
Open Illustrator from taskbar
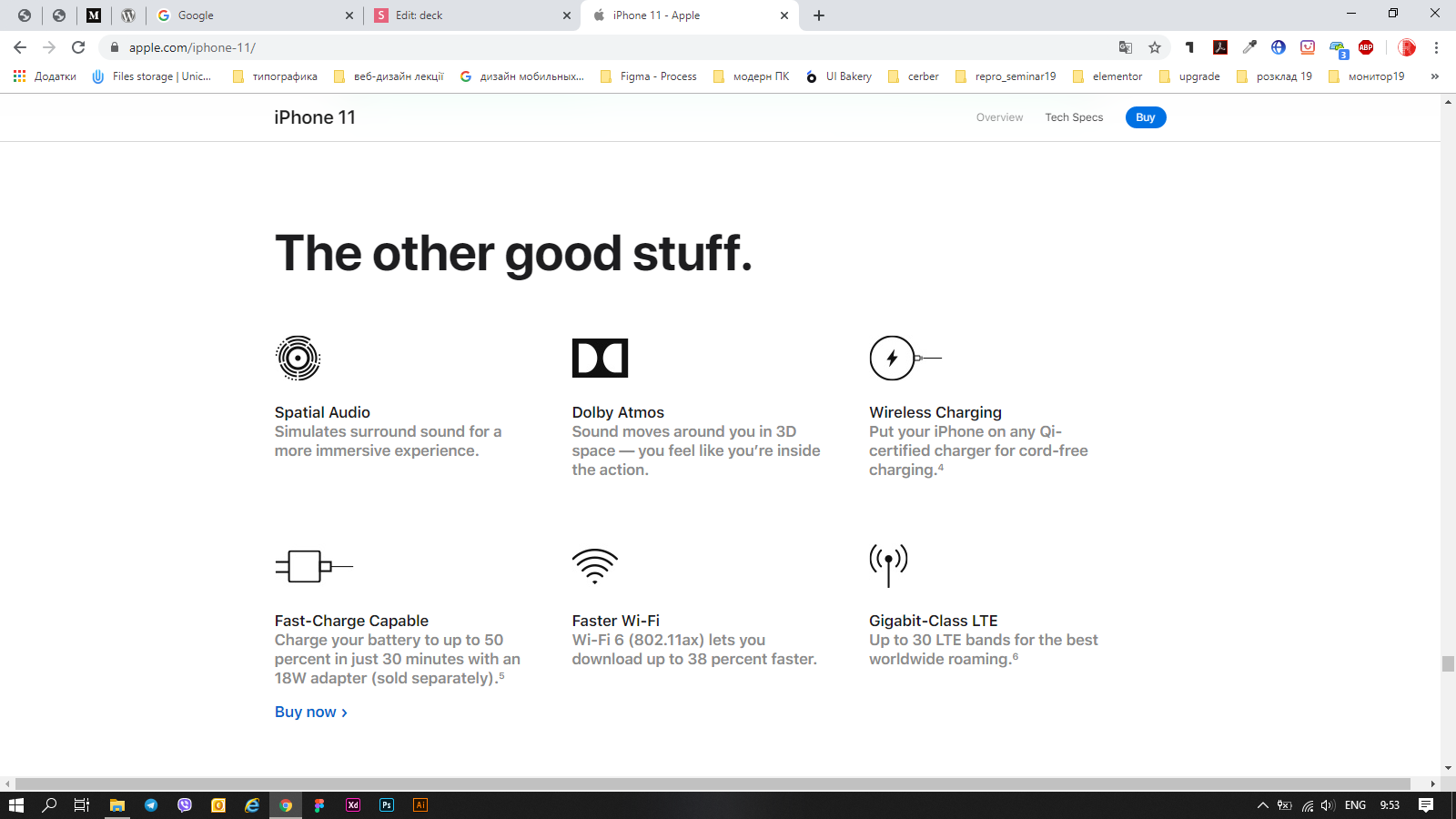420,805
